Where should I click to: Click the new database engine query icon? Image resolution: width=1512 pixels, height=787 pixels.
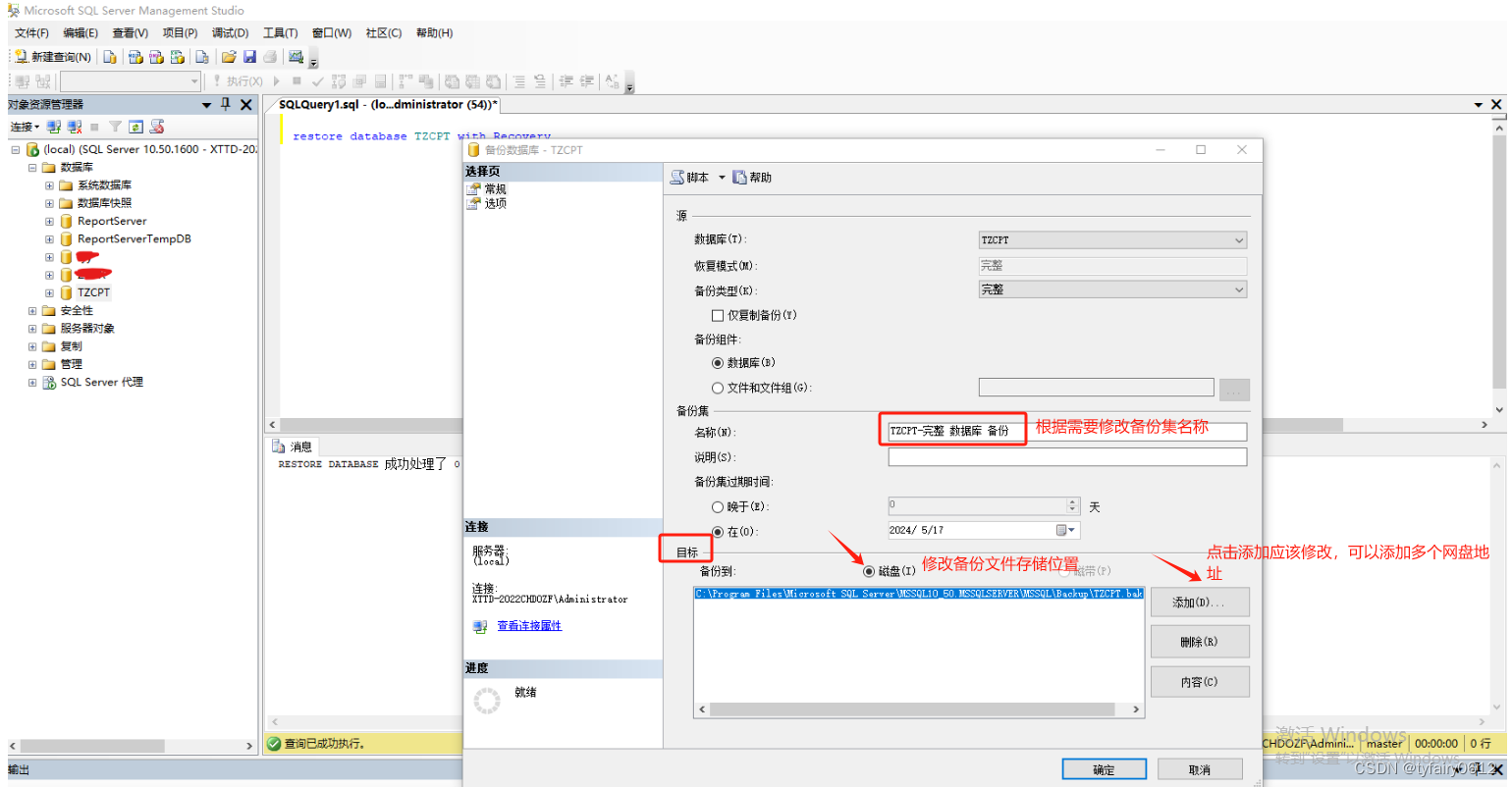[110, 57]
